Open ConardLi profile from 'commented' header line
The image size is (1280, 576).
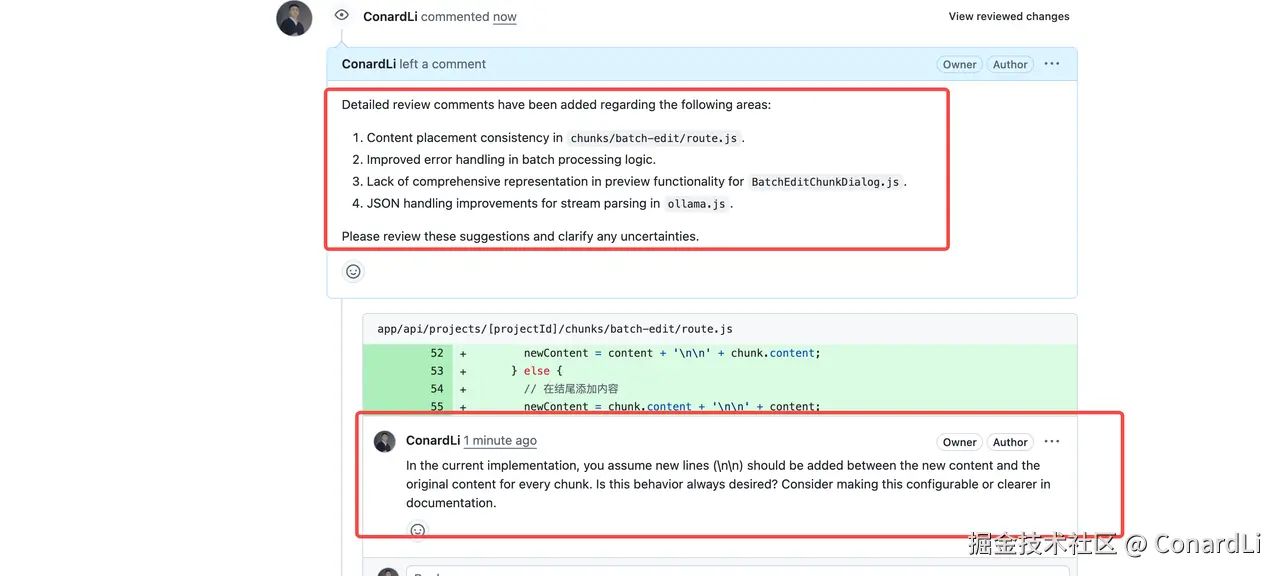point(390,17)
